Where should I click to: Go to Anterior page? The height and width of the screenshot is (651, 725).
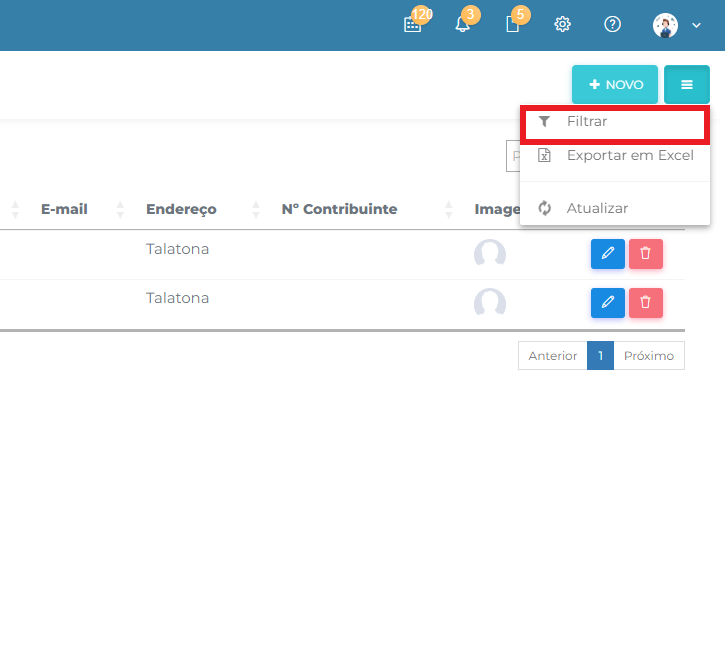(552, 356)
